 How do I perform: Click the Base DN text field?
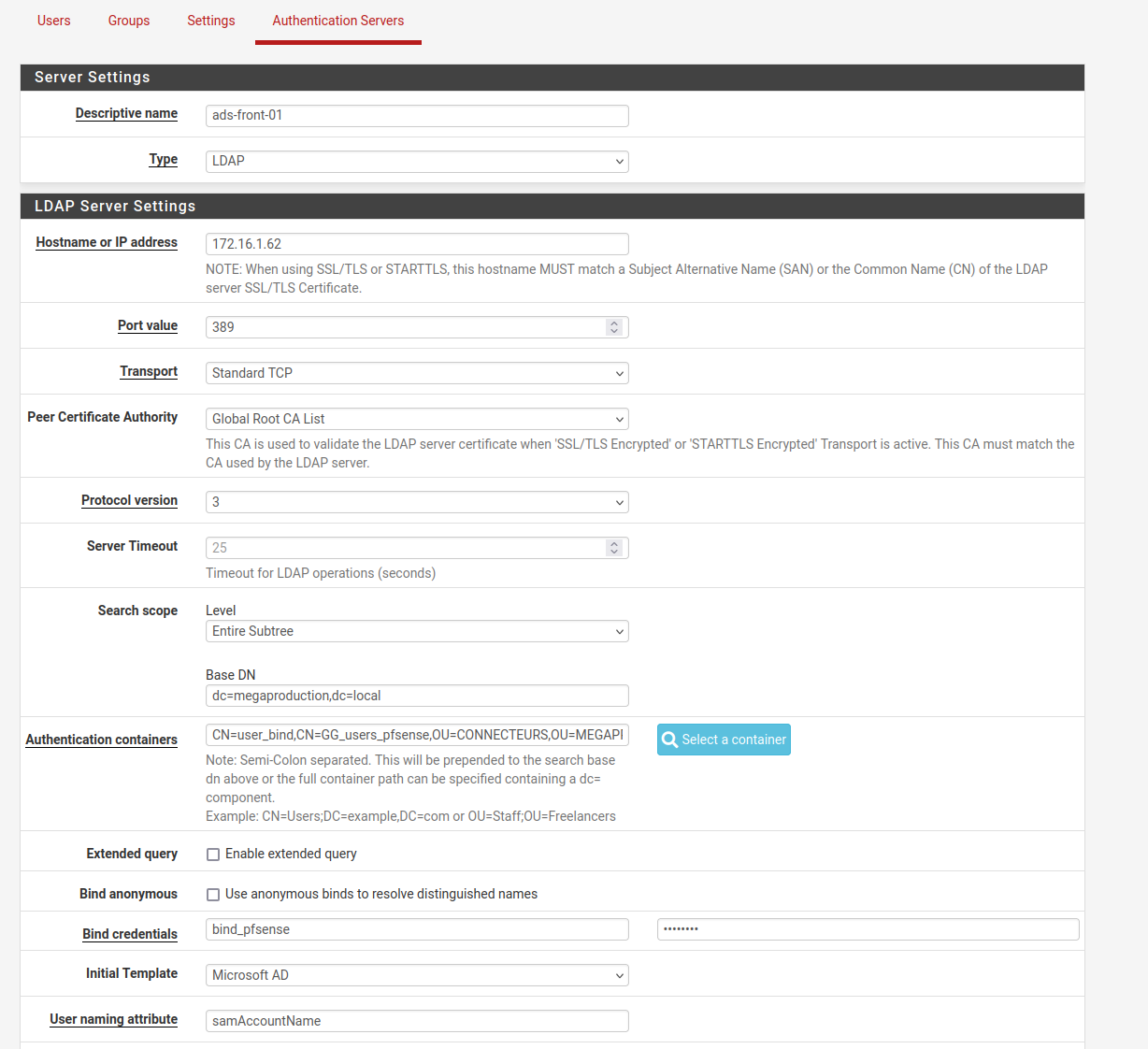pos(416,696)
